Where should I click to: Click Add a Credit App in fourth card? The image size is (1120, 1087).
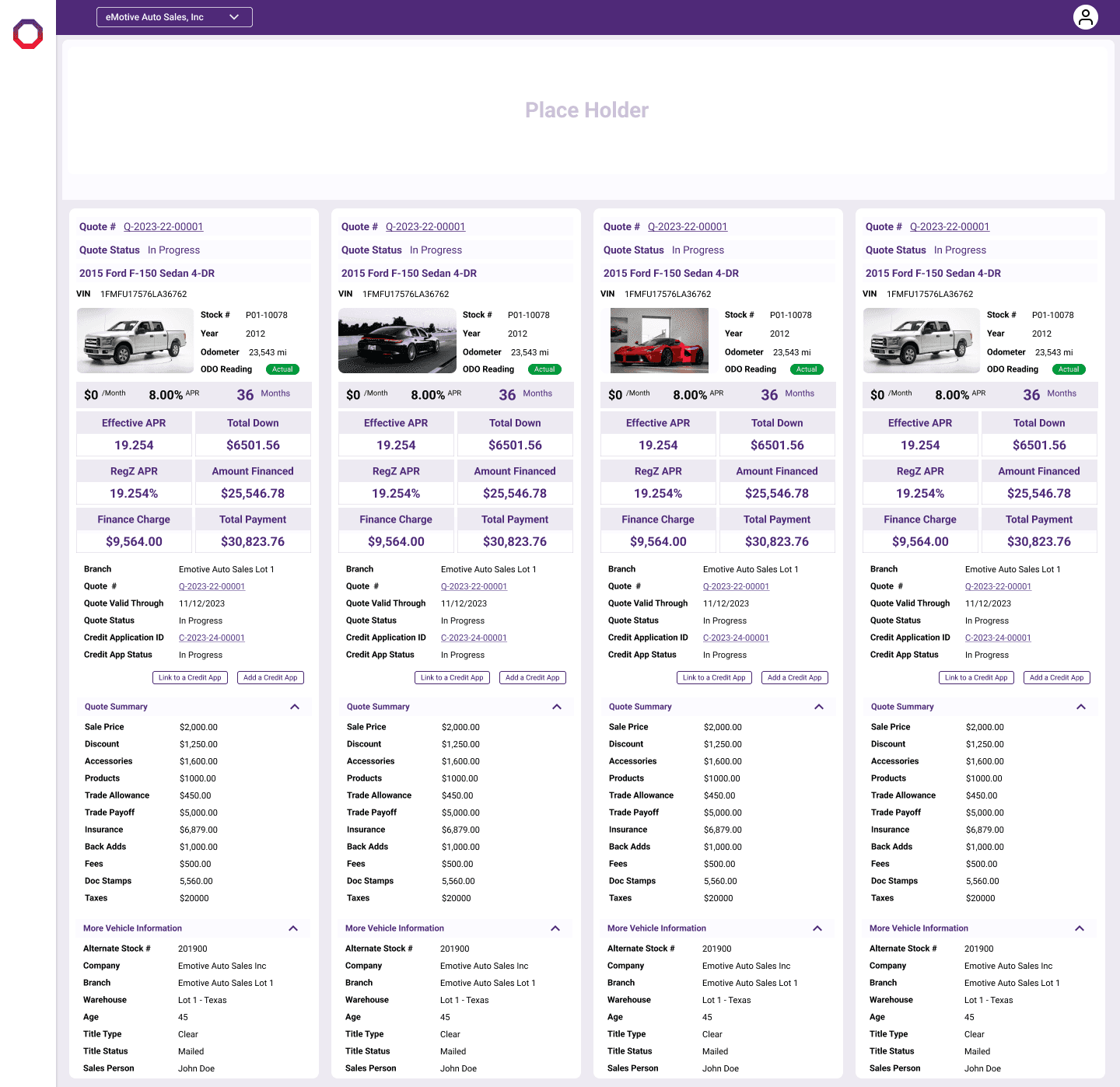coord(1057,678)
